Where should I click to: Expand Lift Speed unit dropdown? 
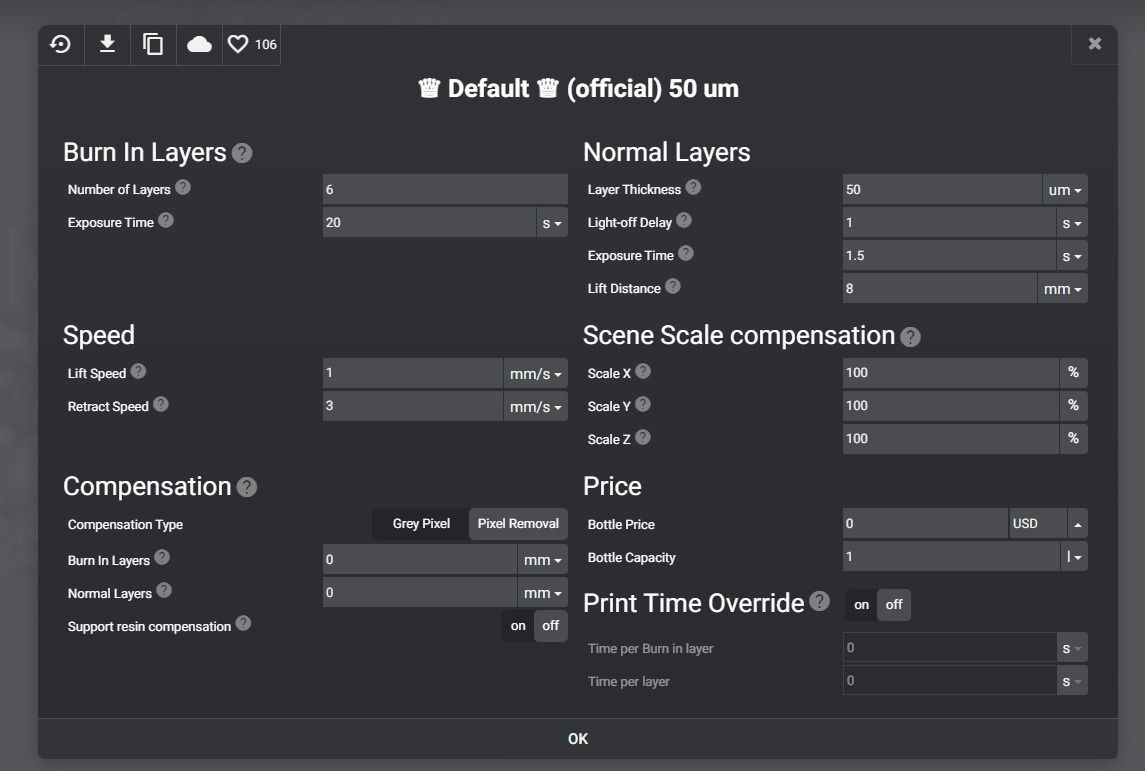tap(535, 374)
